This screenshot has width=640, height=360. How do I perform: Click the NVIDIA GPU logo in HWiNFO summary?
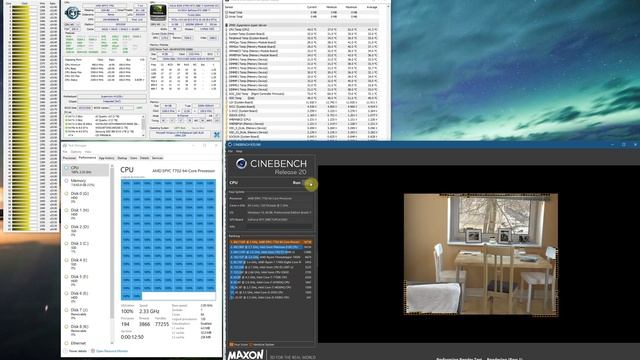(x=158, y=12)
